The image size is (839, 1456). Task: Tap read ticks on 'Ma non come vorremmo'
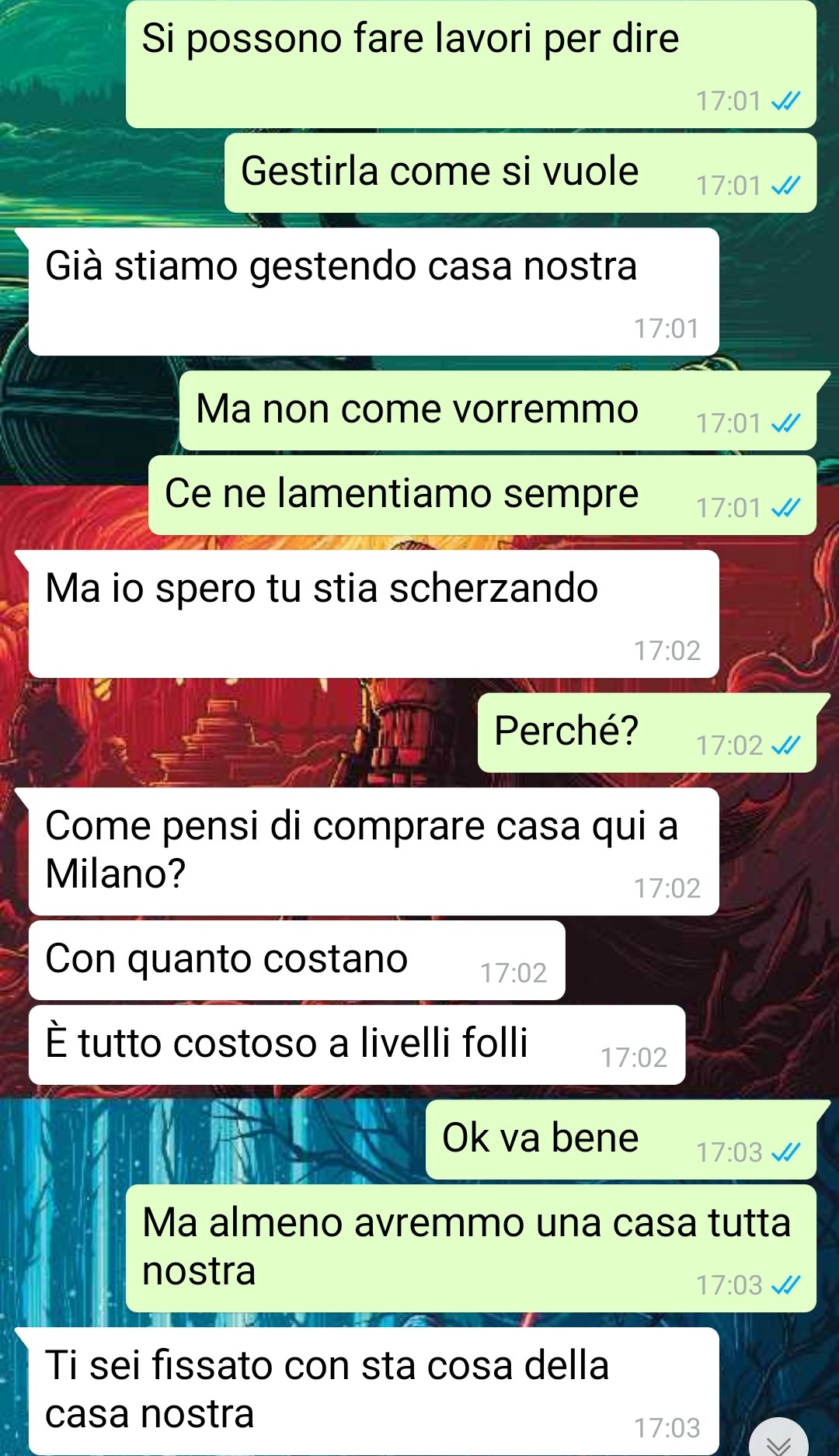click(785, 423)
